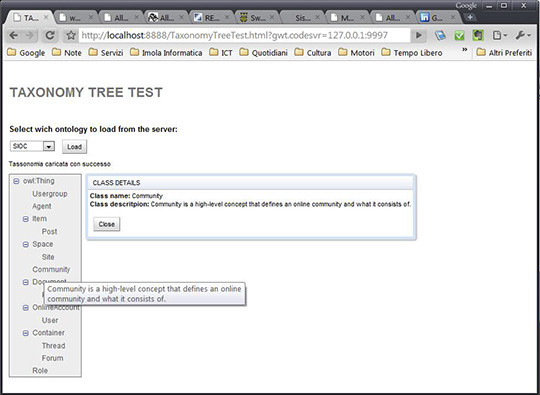This screenshot has width=540, height=395.
Task: Open the Tempo Libero bookmarks folder
Action: [412, 53]
